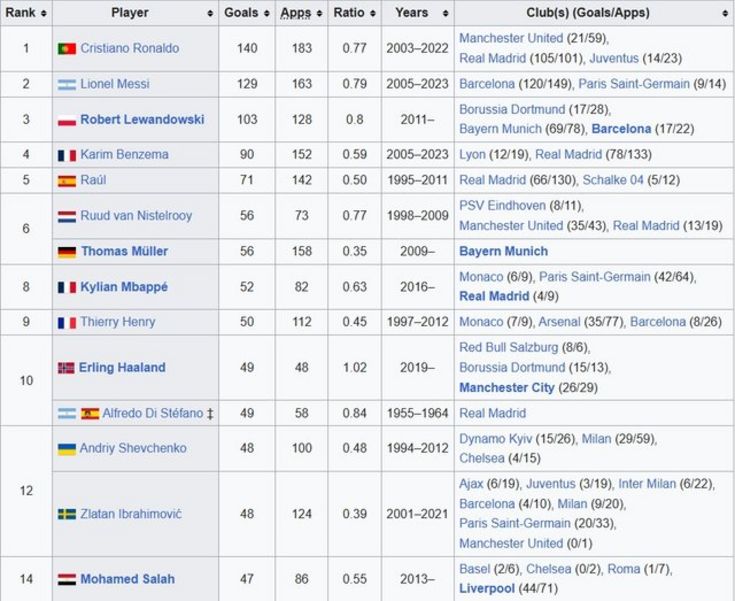Click the Egypt flag beside Mohamed Salah
This screenshot has width=735, height=601.
67,579
